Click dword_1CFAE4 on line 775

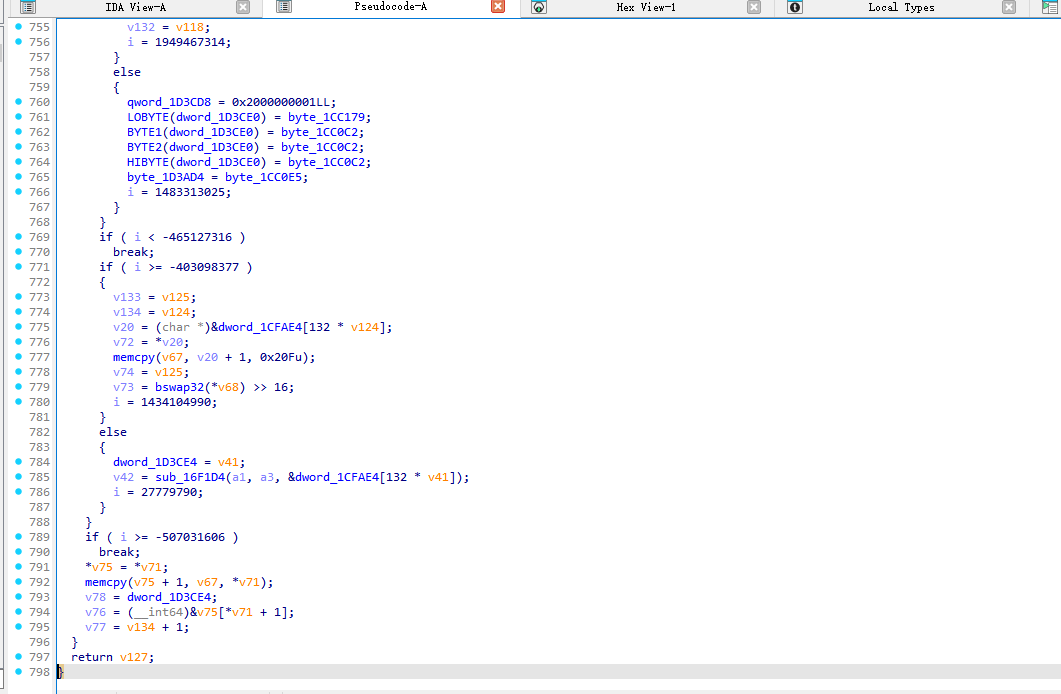[x=259, y=327]
